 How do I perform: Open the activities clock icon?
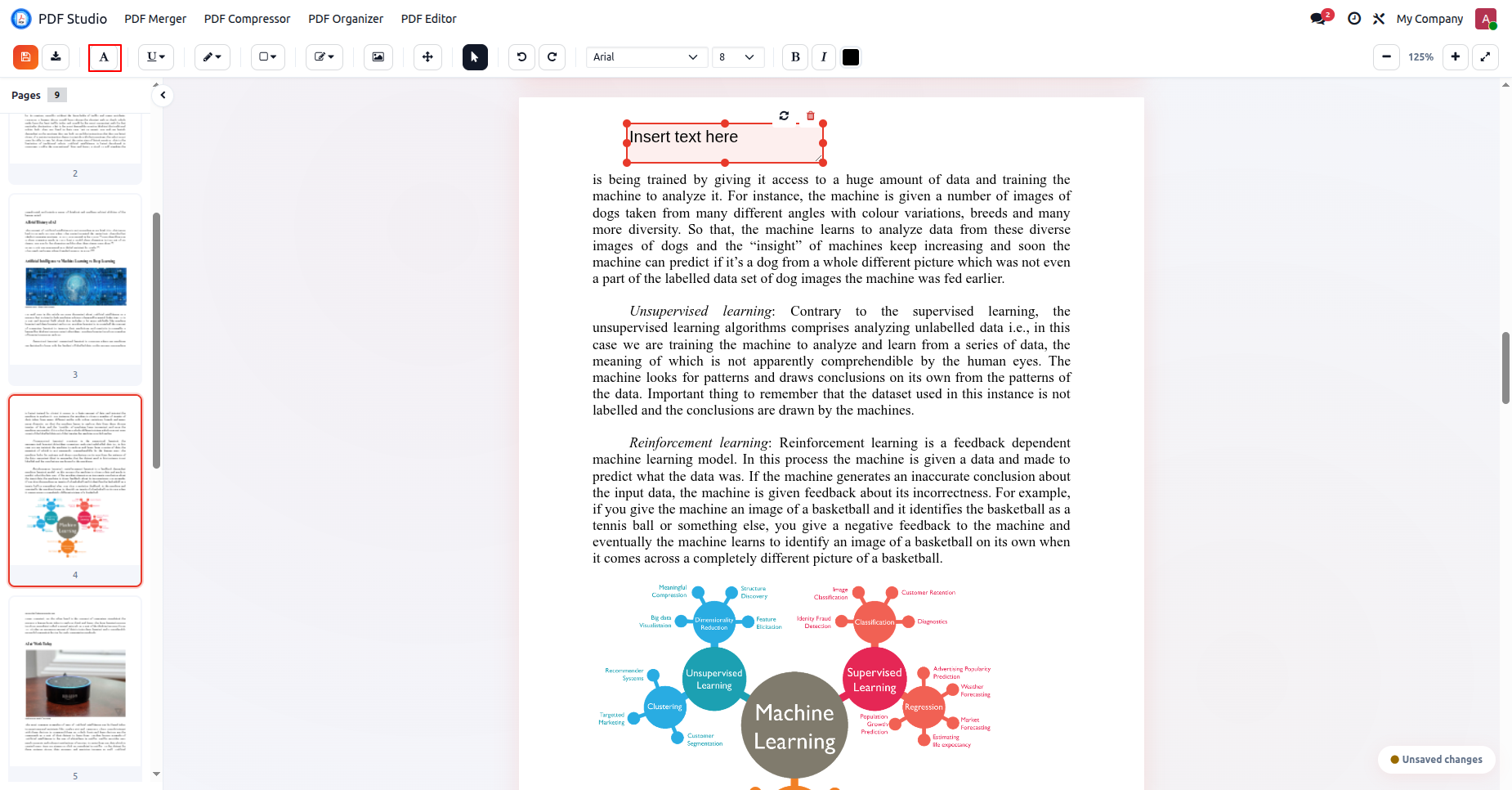tap(1354, 19)
